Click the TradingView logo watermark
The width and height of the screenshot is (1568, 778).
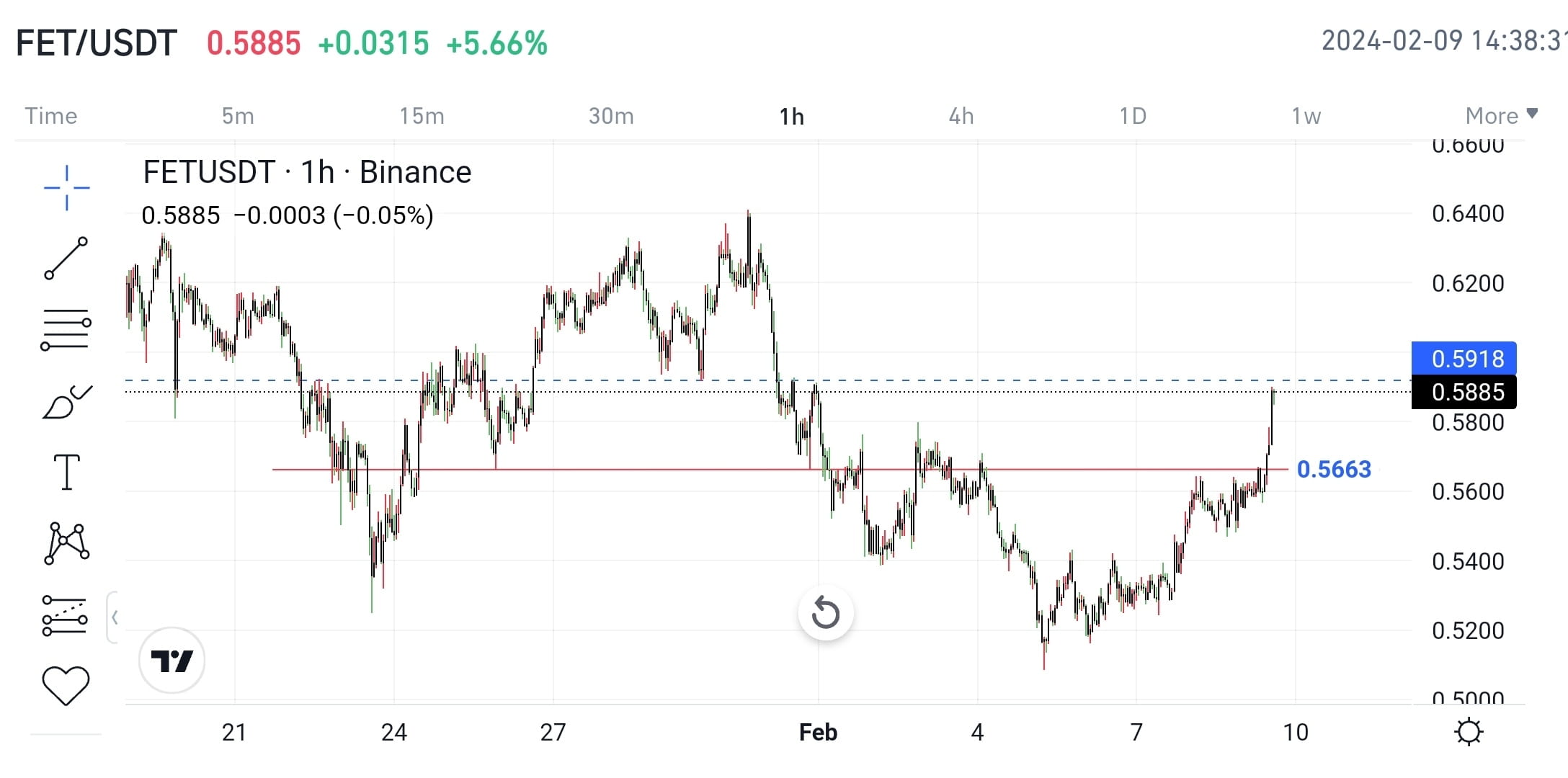click(171, 660)
